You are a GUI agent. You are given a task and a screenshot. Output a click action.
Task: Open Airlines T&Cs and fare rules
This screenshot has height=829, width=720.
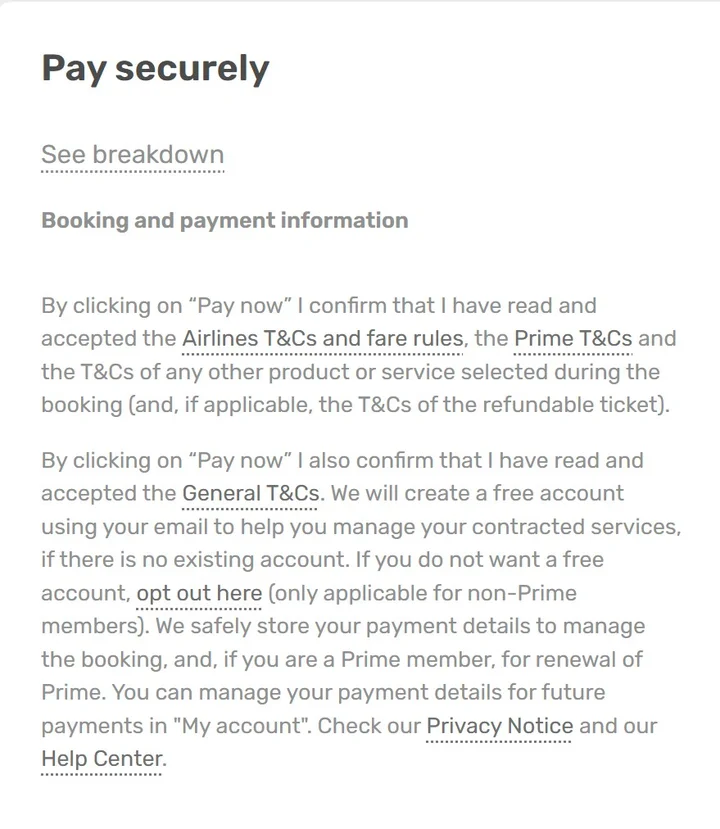322,339
